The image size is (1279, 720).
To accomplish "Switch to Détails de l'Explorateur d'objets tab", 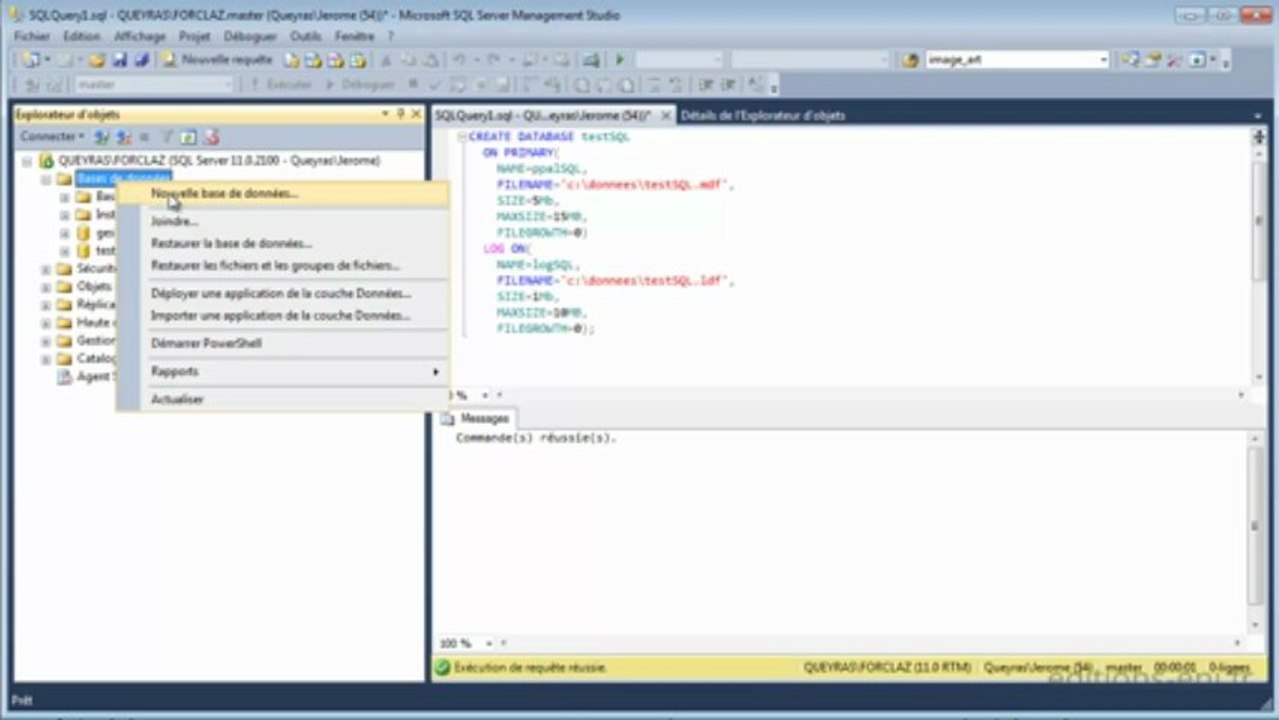I will click(x=763, y=115).
